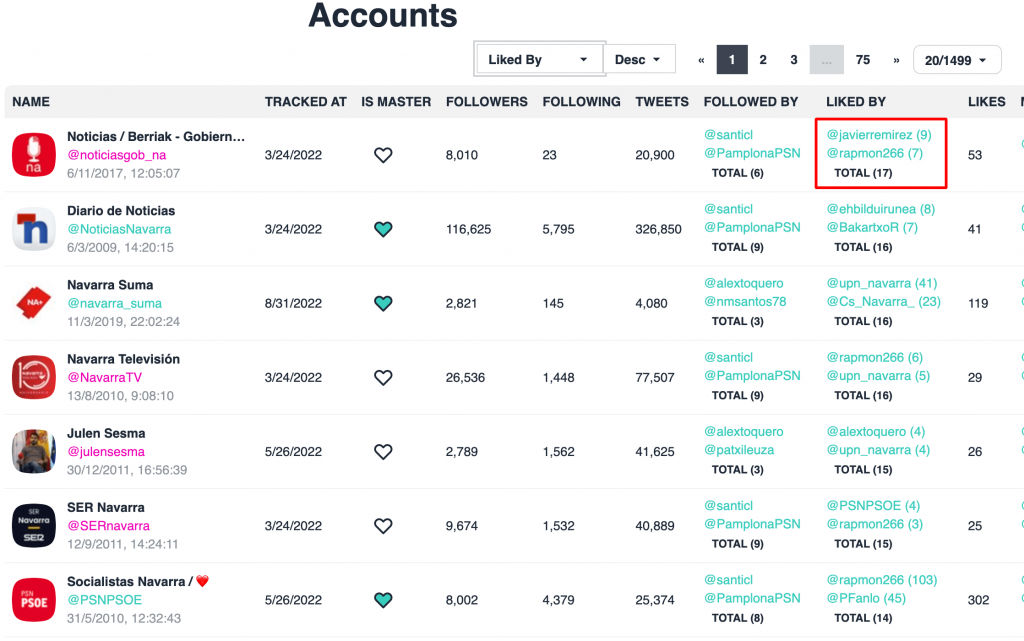Toggle master heart for Navarra Suma
1024x641 pixels.
coord(383,304)
